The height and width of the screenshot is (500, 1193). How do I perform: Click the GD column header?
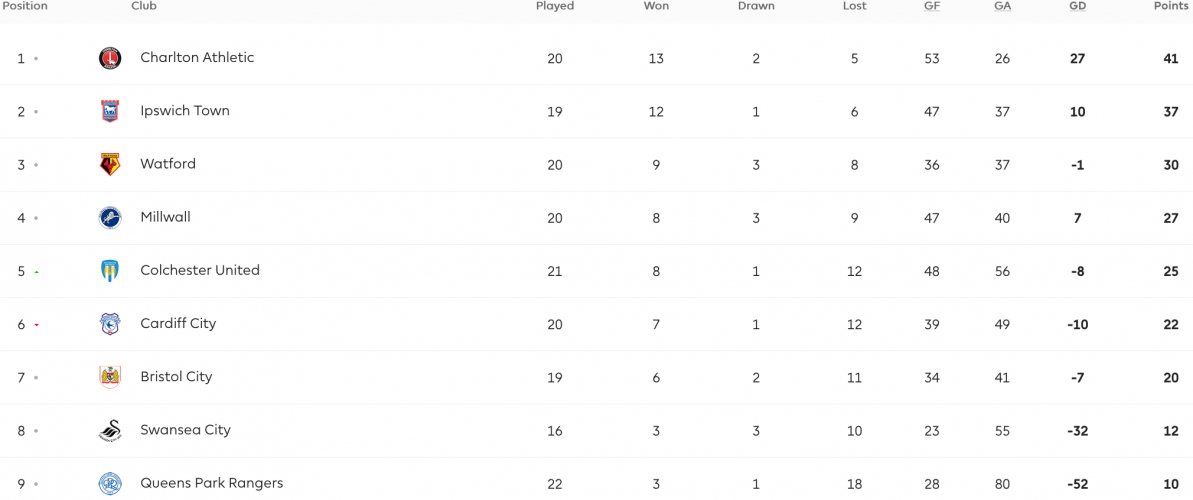pos(1077,6)
